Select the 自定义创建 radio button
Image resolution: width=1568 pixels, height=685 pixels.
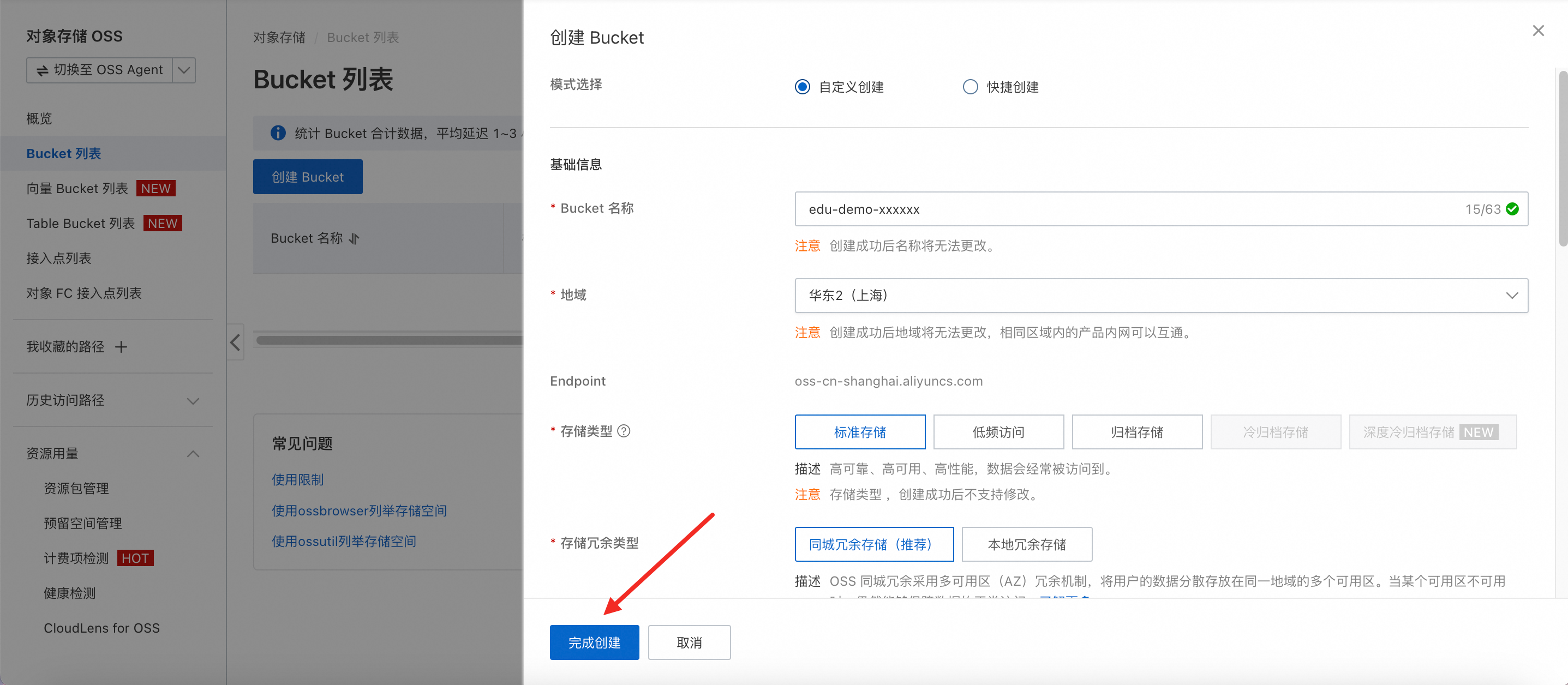(802, 87)
